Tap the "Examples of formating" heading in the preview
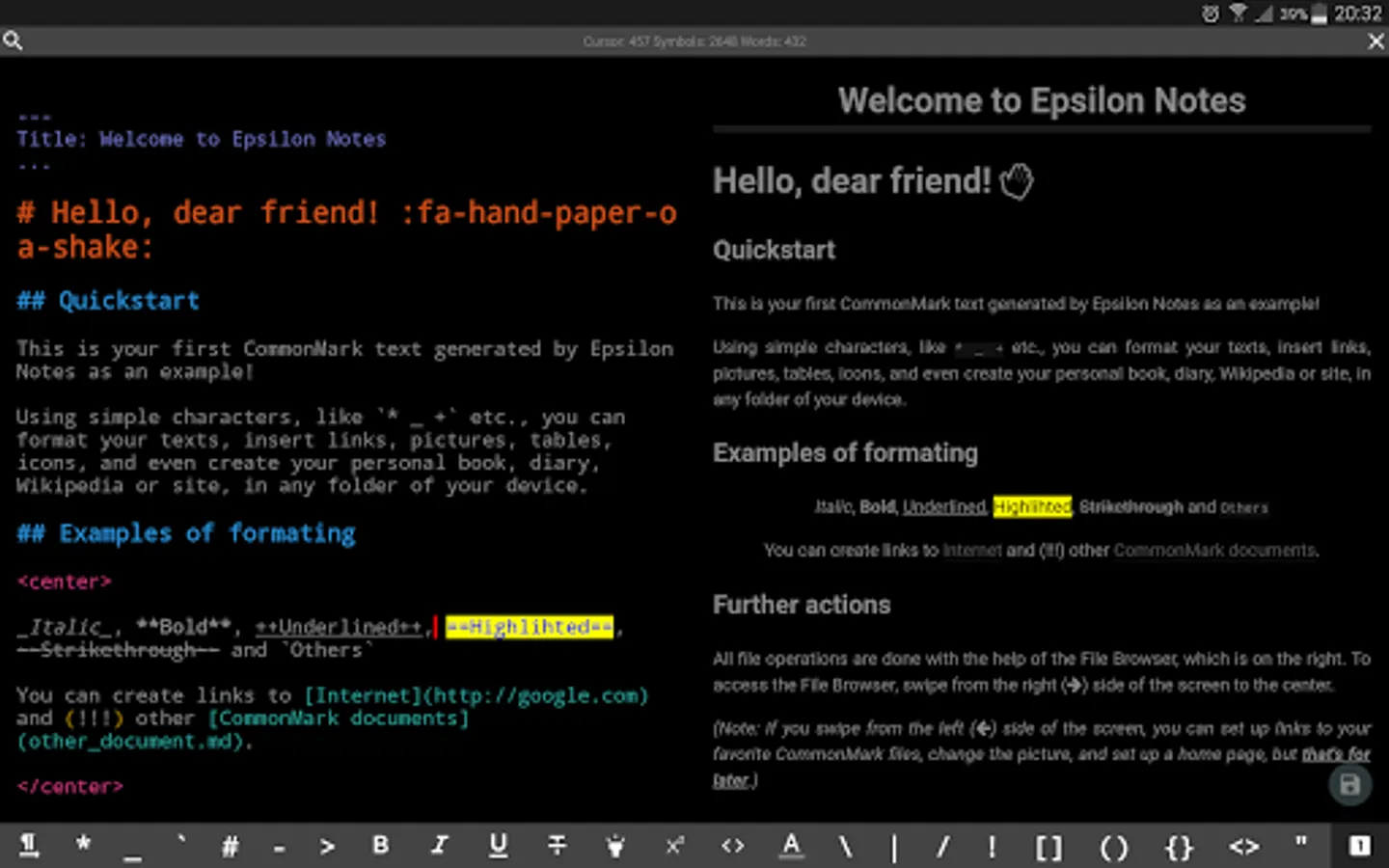 pos(846,453)
